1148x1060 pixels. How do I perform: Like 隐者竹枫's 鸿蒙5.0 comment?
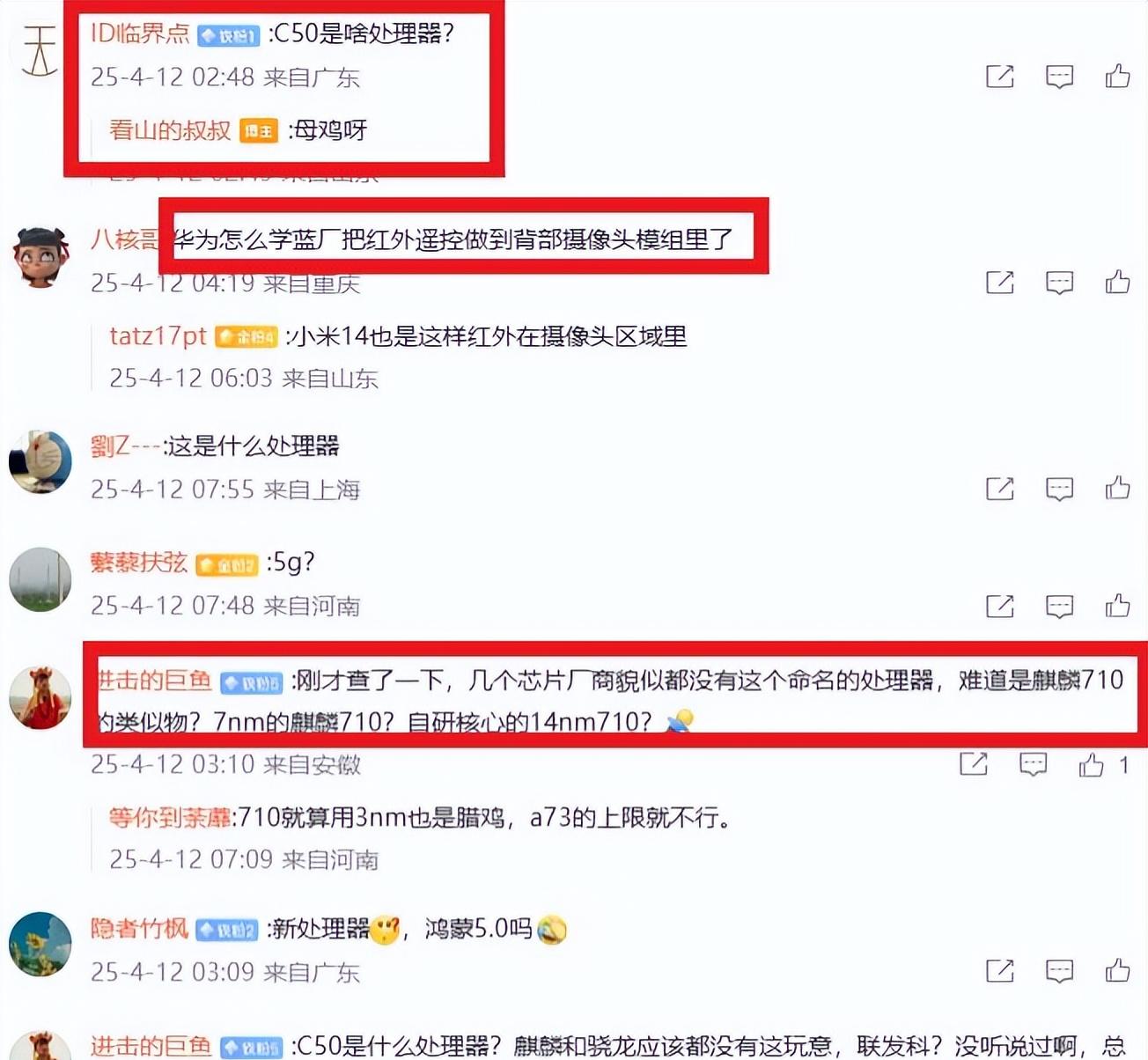pyautogui.click(x=1117, y=970)
